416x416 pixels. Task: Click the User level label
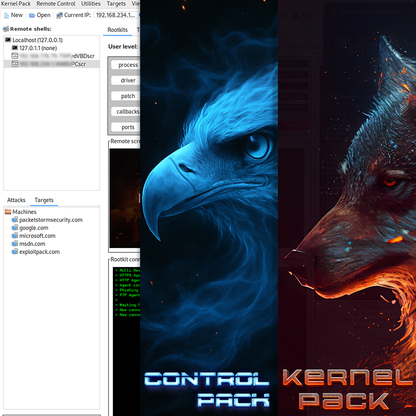[x=123, y=47]
